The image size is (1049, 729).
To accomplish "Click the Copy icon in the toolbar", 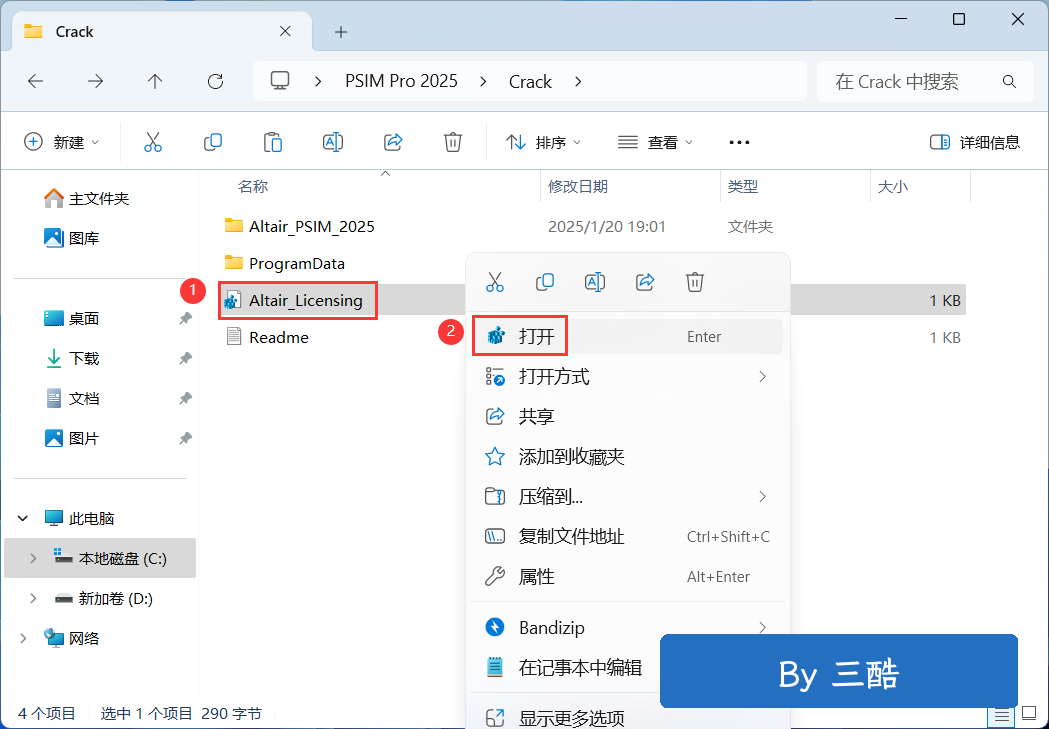I will 213,142.
